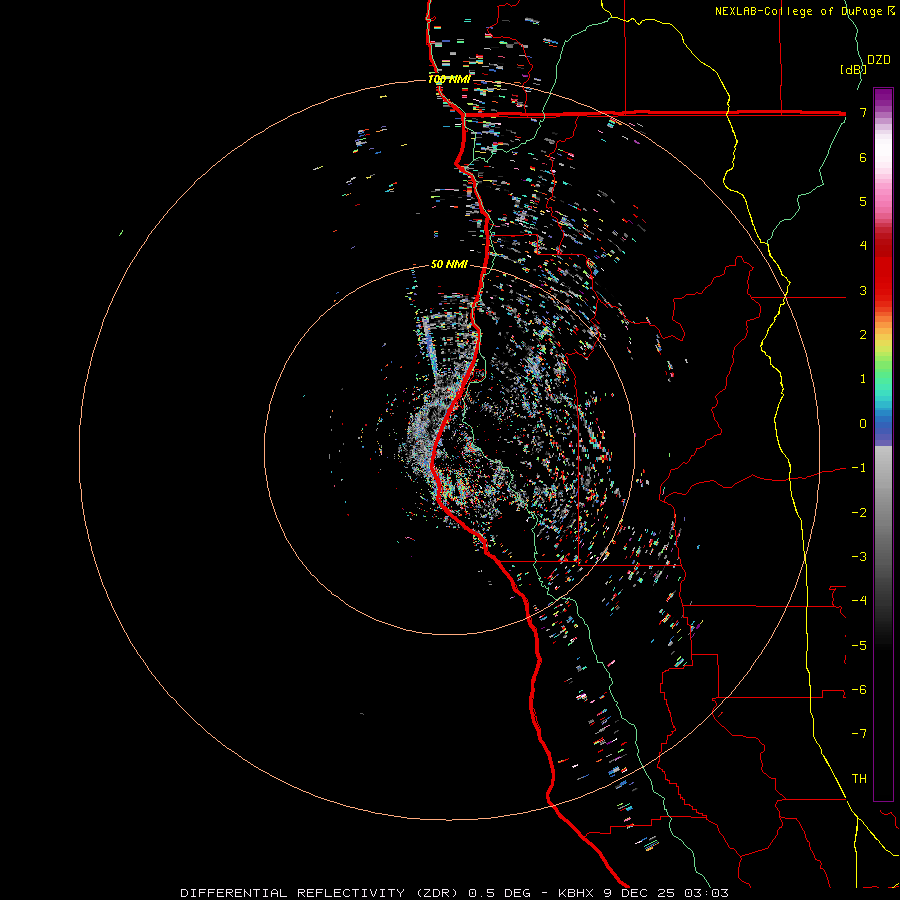Click the 6 value on the color scale

(863, 157)
